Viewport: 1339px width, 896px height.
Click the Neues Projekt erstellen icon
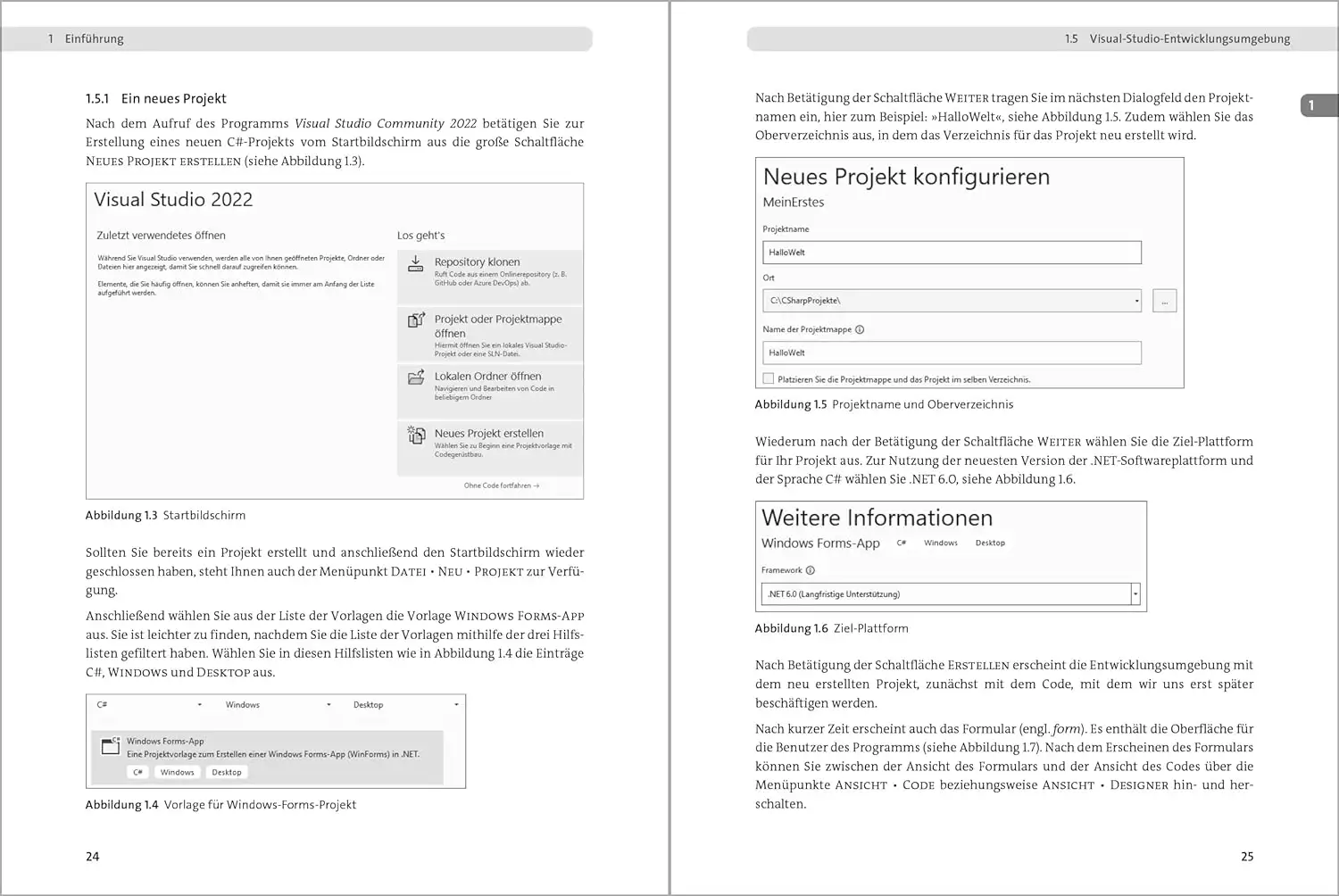click(x=416, y=435)
